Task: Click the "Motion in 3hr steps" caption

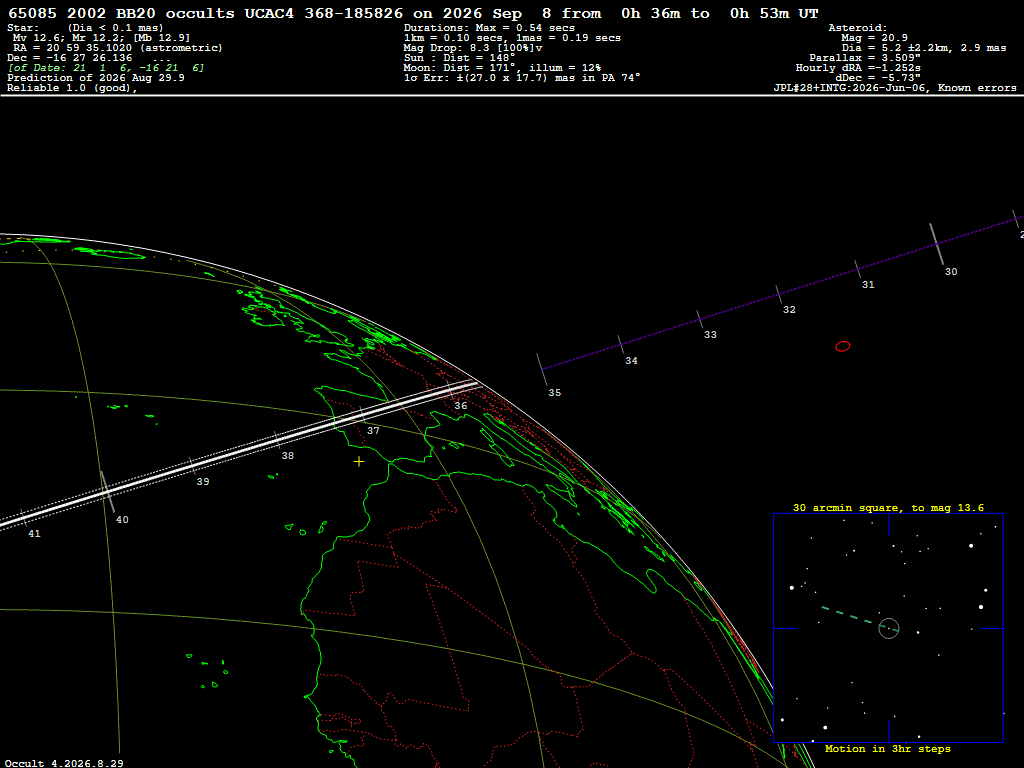Action: [x=888, y=748]
